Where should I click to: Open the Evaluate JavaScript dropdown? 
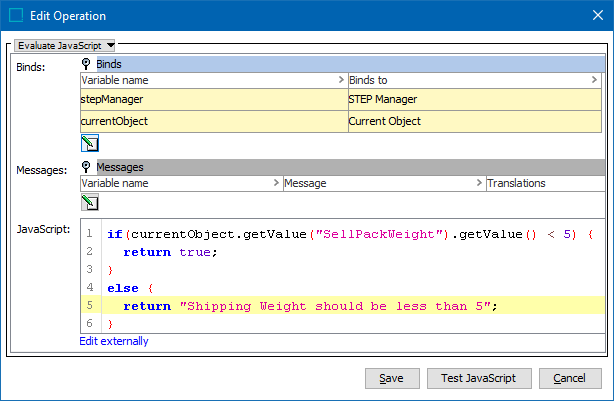(66, 45)
